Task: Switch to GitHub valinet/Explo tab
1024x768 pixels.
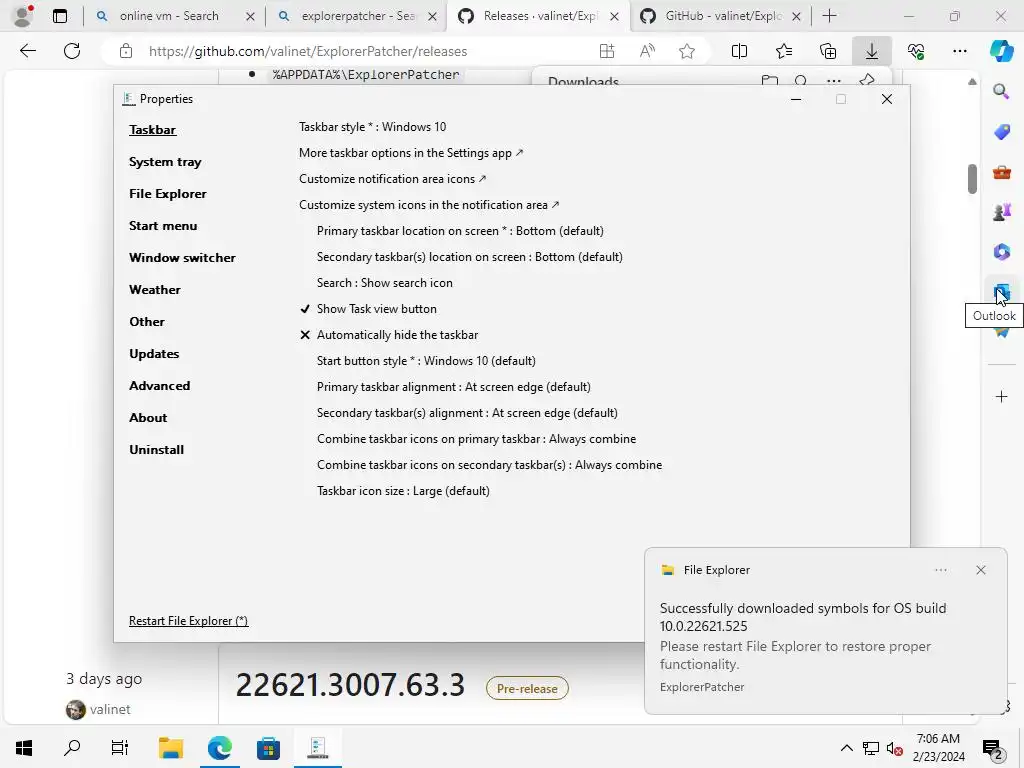Action: tap(723, 16)
